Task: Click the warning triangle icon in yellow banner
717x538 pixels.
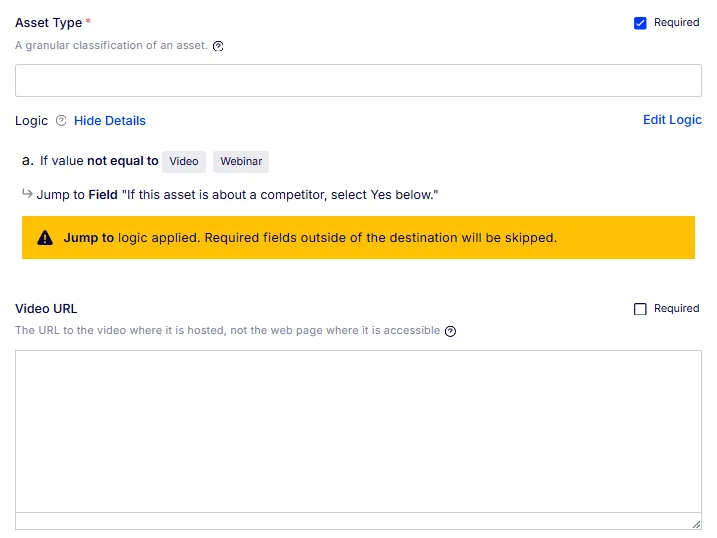Action: pyautogui.click(x=45, y=238)
